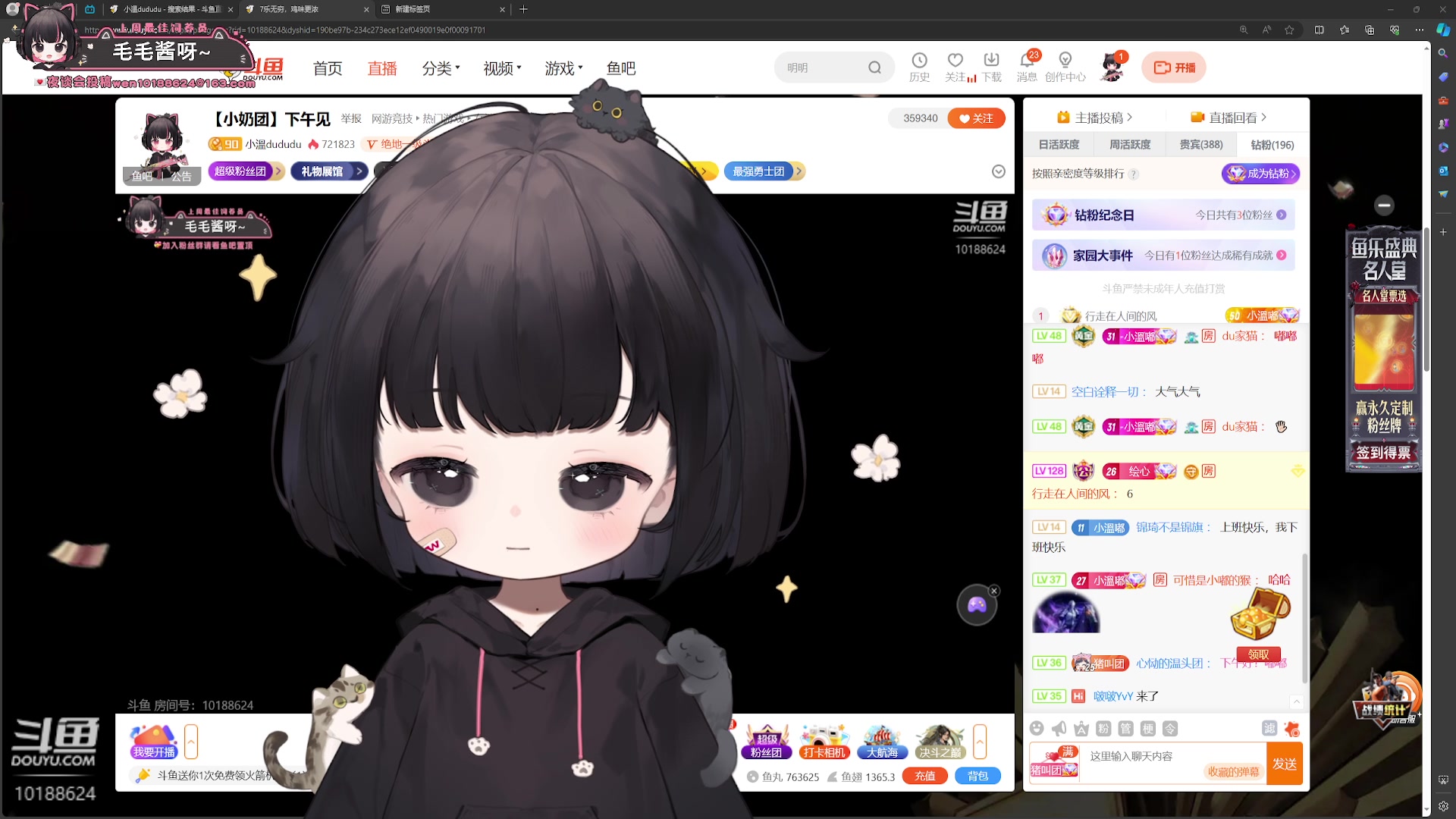Switch to the 日活跃度 tab
1456x819 pixels.
pos(1059,144)
